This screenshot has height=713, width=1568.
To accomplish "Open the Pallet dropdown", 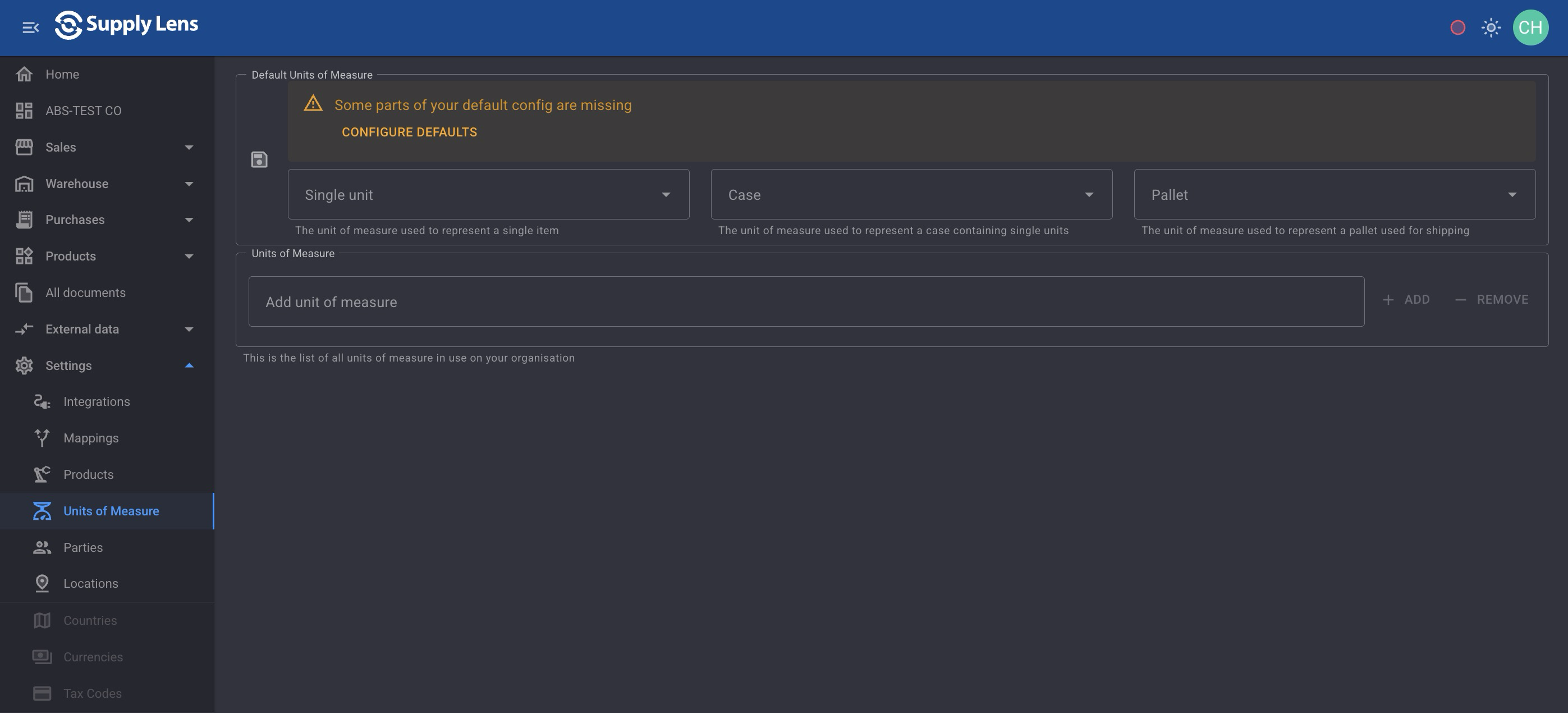I will [1335, 194].
